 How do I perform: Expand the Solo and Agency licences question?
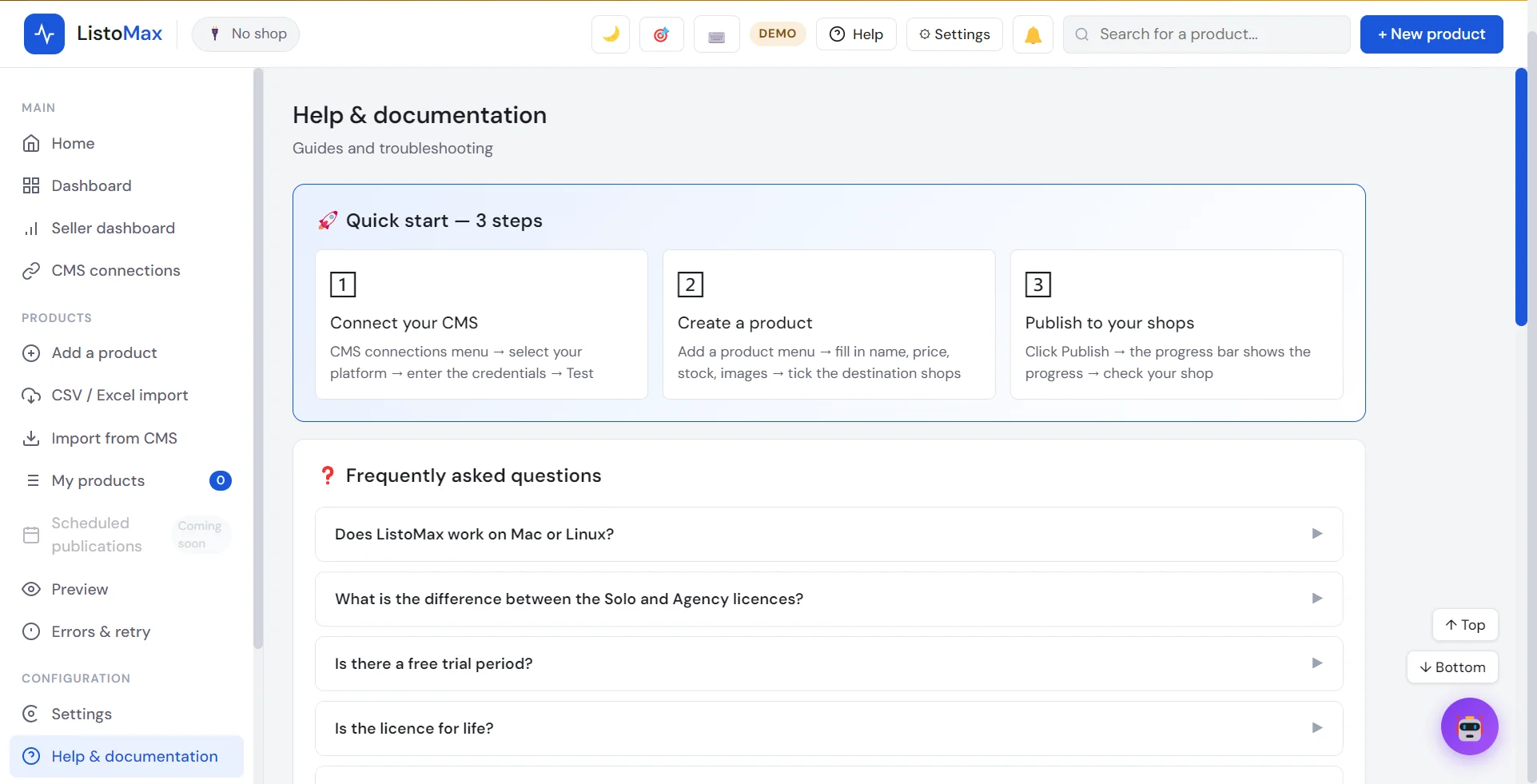pyautogui.click(x=829, y=599)
